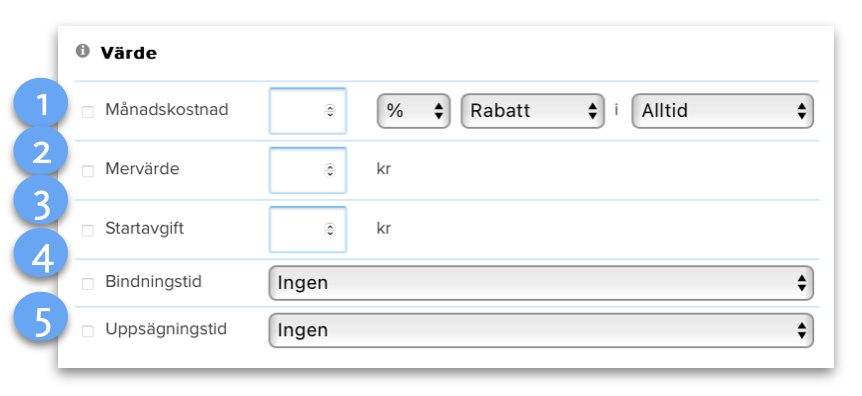
Task: Open the Bindningstid Ingen dropdown
Action: click(x=541, y=283)
